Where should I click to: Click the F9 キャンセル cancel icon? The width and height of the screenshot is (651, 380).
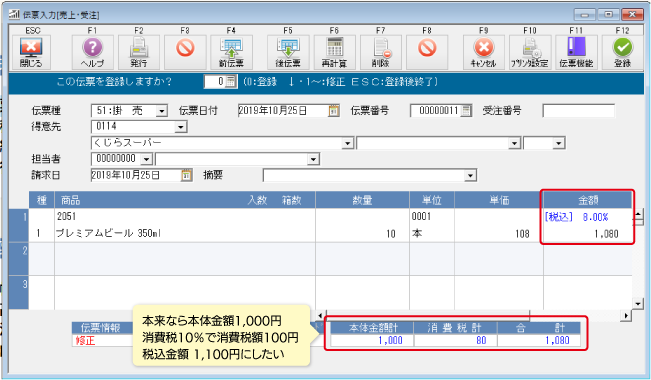click(484, 52)
